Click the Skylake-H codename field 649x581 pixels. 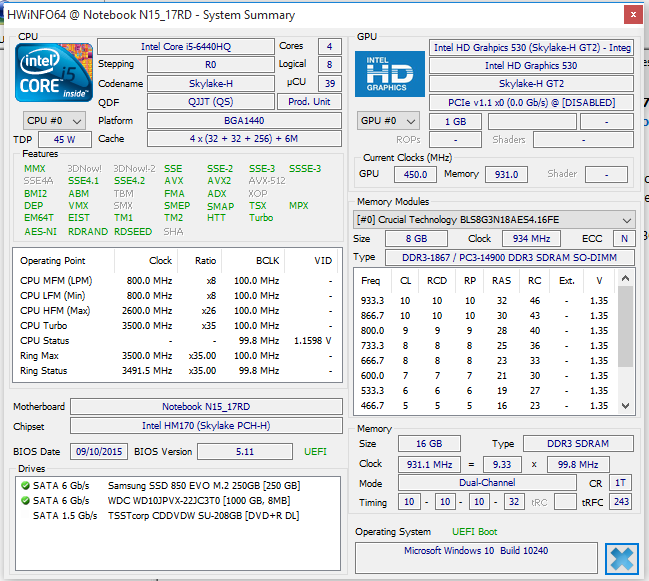click(211, 84)
